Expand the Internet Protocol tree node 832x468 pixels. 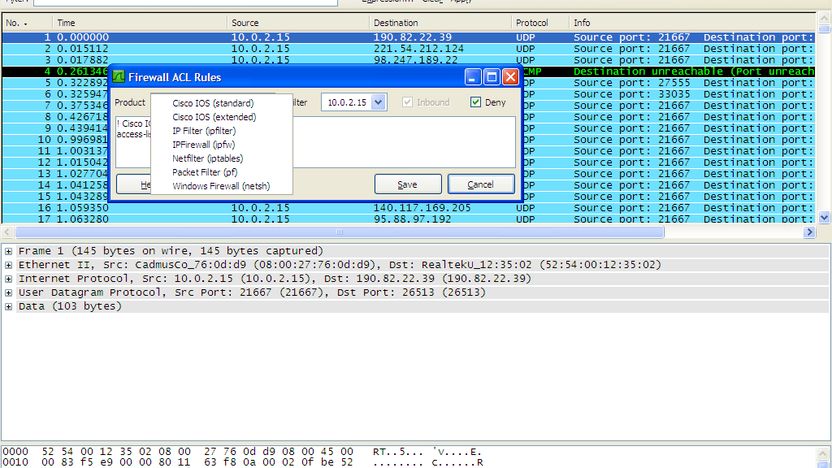click(x=8, y=279)
